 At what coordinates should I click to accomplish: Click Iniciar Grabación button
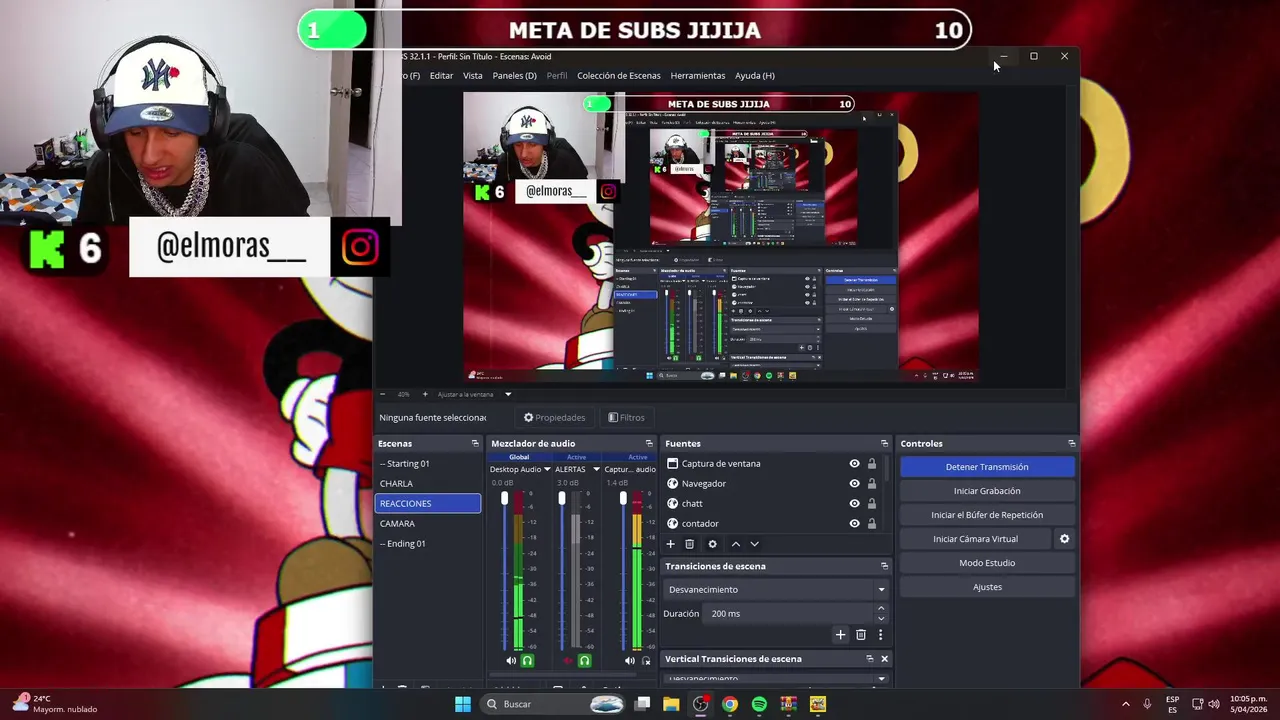(x=987, y=491)
